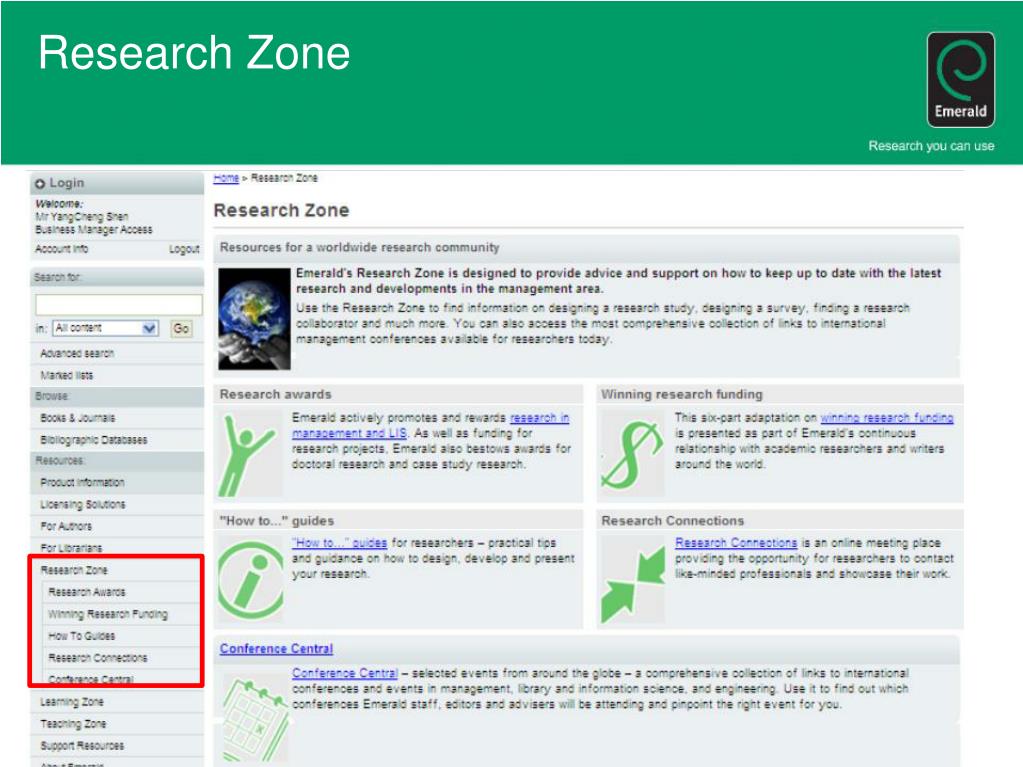
Task: Open Support Resources in sidebar
Action: click(82, 745)
